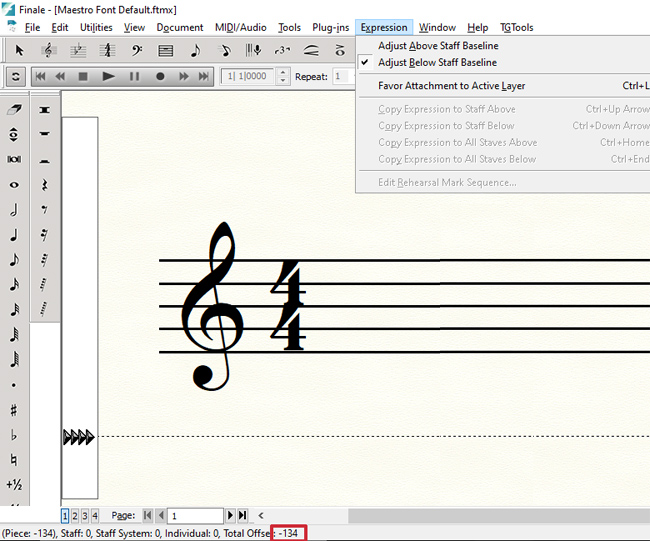
Task: Switch to layer 2 button
Action: (x=75, y=516)
